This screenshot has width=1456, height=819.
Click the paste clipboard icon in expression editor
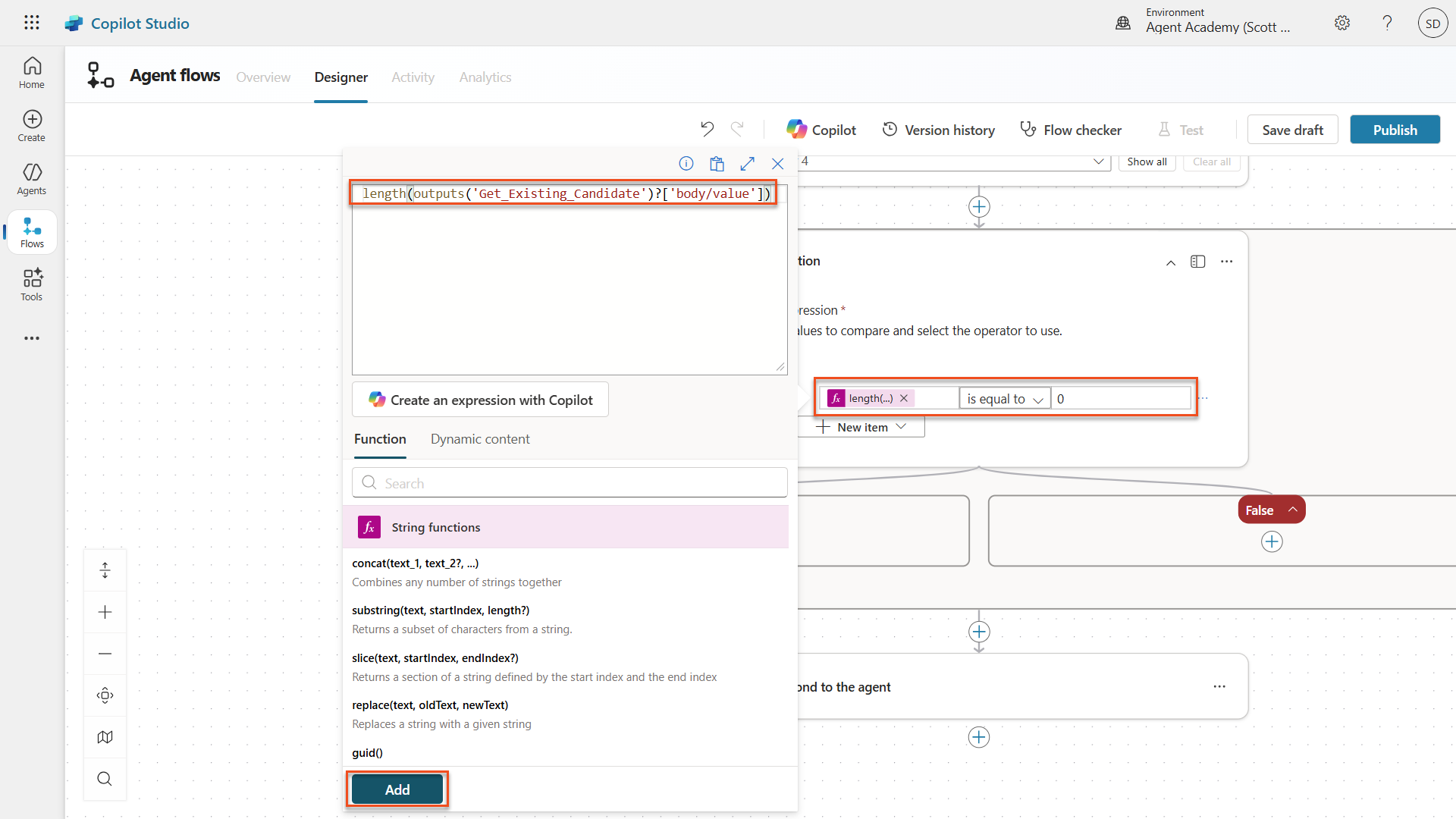pyautogui.click(x=717, y=164)
